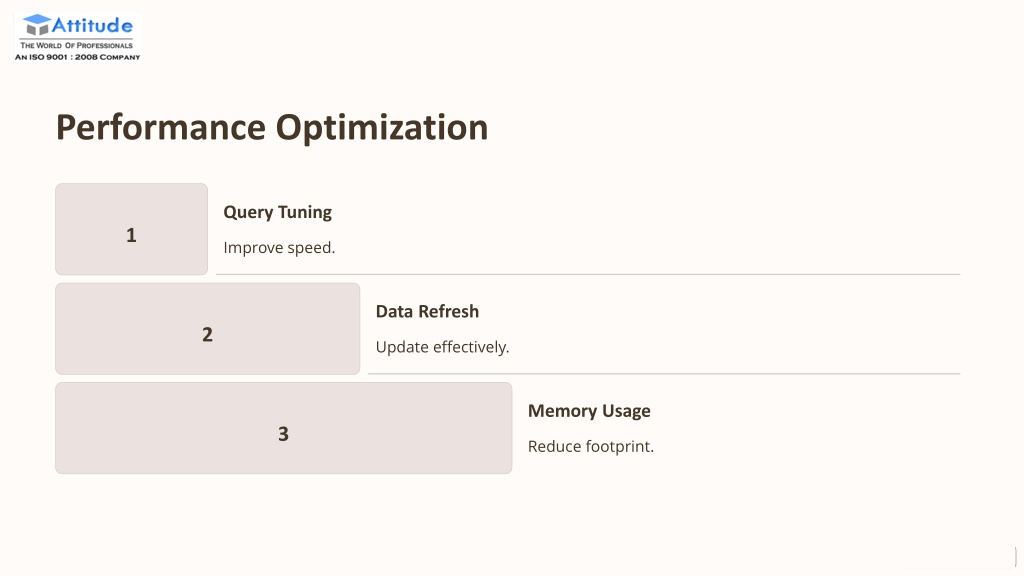Click the numbered box labeled 2

click(208, 328)
